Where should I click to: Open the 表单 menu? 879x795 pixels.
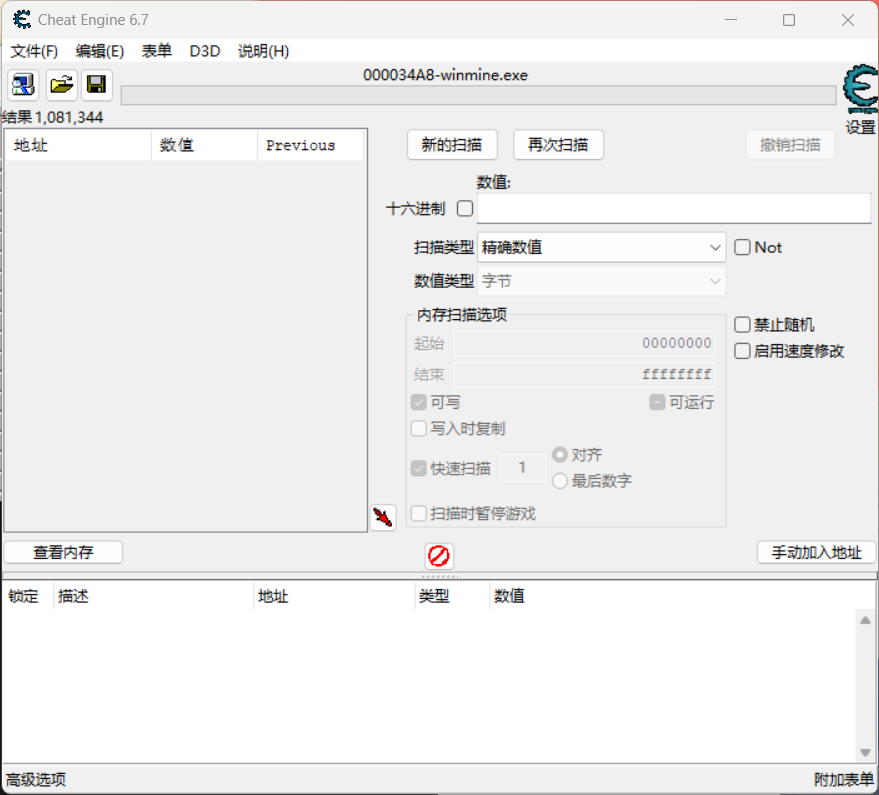click(x=156, y=51)
